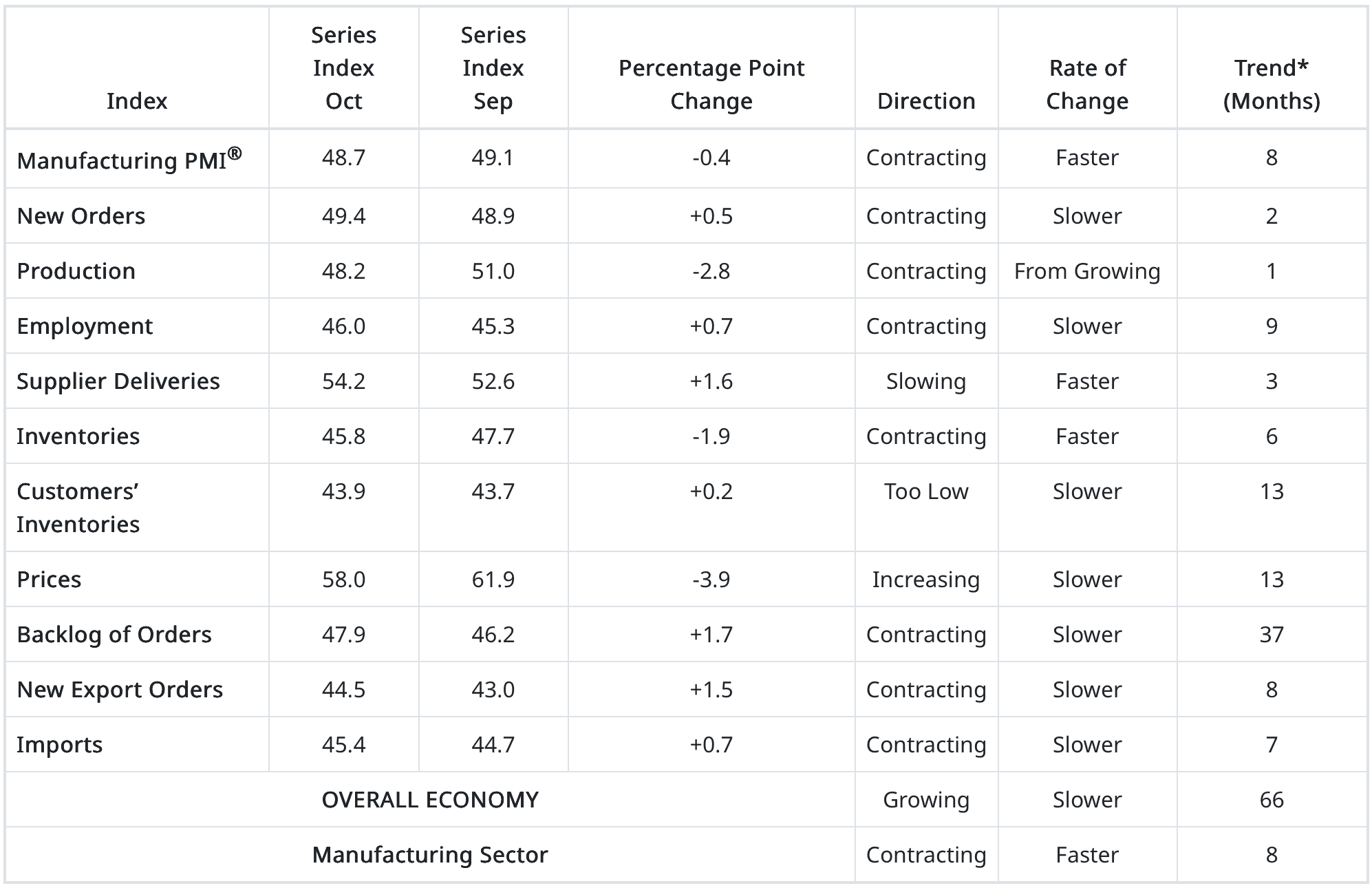1372x888 pixels.
Task: Click the "Supplier Deliveries" row label
Action: 118,381
